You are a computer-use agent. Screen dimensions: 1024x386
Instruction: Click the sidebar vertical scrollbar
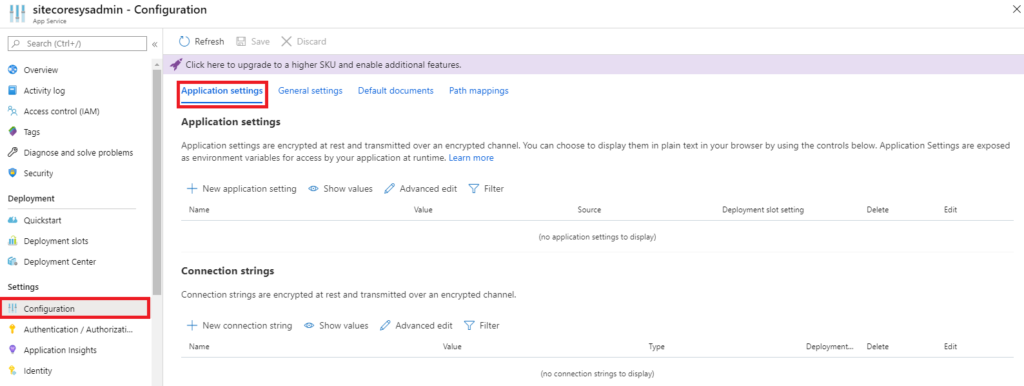pos(156,183)
